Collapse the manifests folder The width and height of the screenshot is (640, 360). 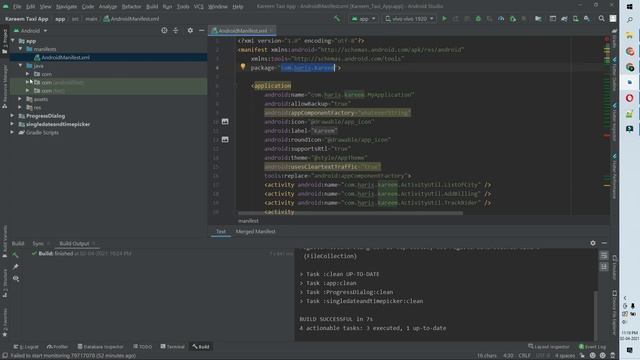click(x=20, y=49)
